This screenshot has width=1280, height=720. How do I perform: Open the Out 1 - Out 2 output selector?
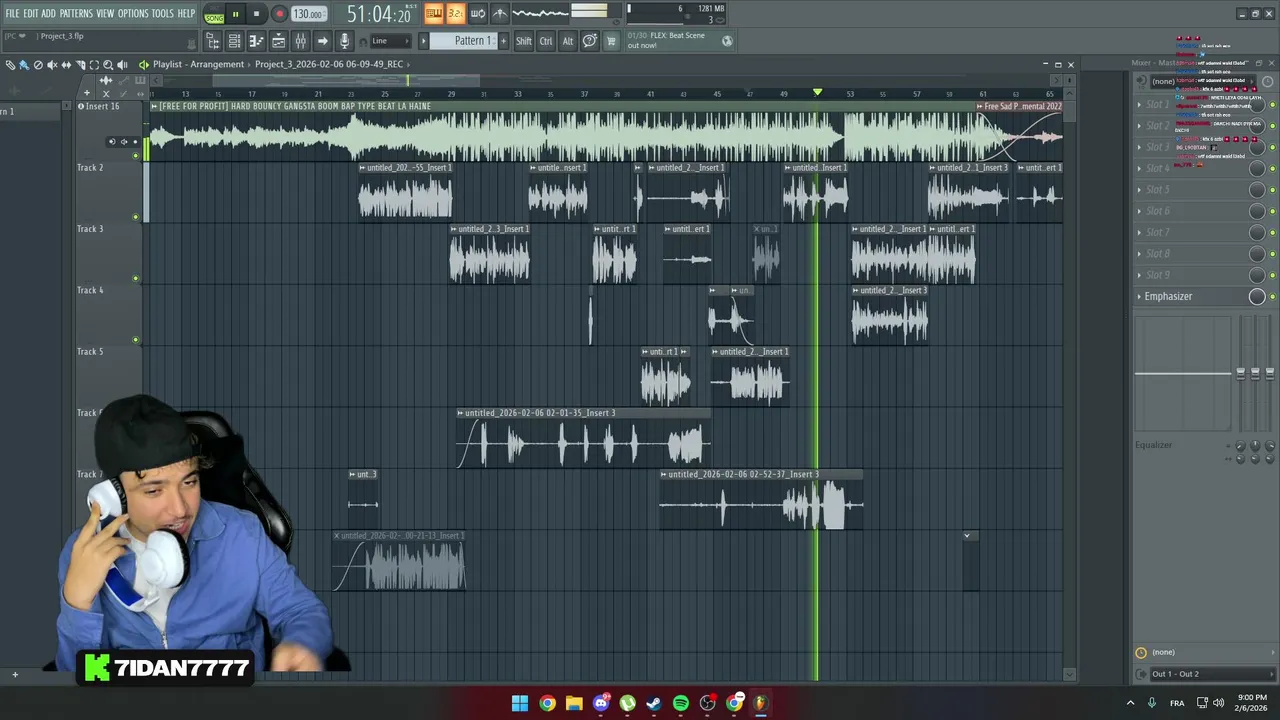(1212, 674)
